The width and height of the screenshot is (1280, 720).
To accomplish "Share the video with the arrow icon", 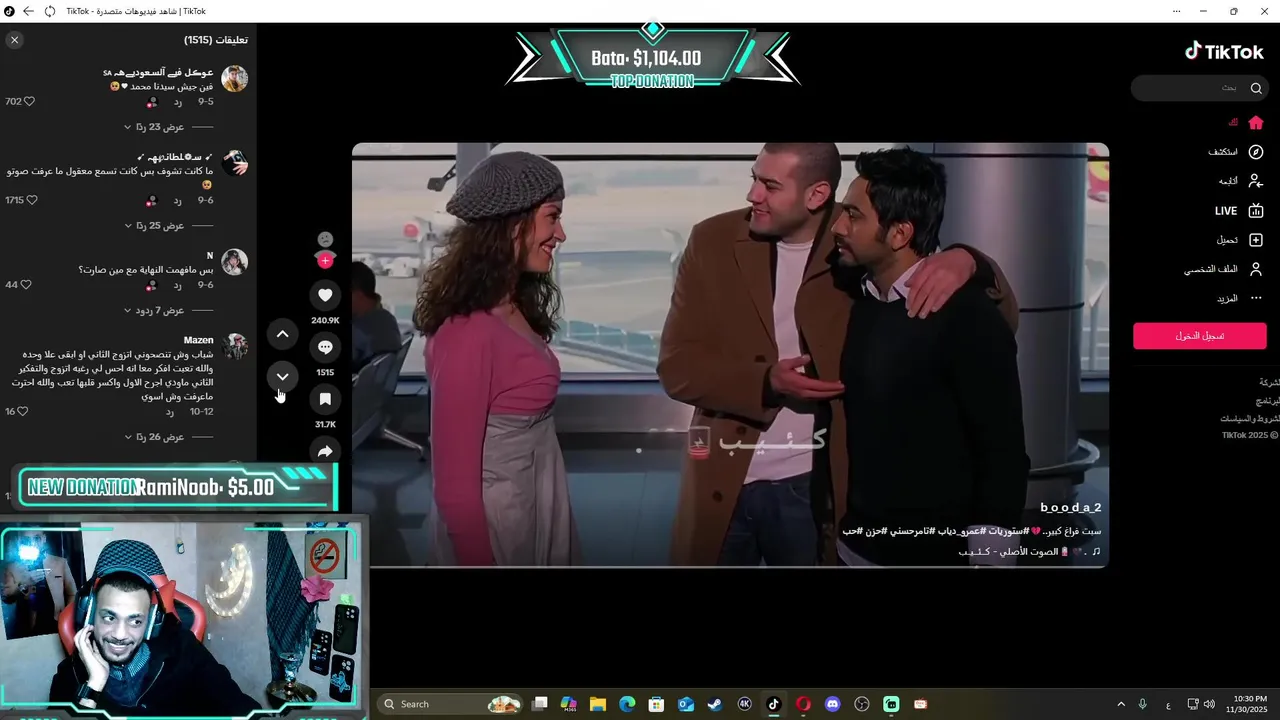I will [x=325, y=451].
